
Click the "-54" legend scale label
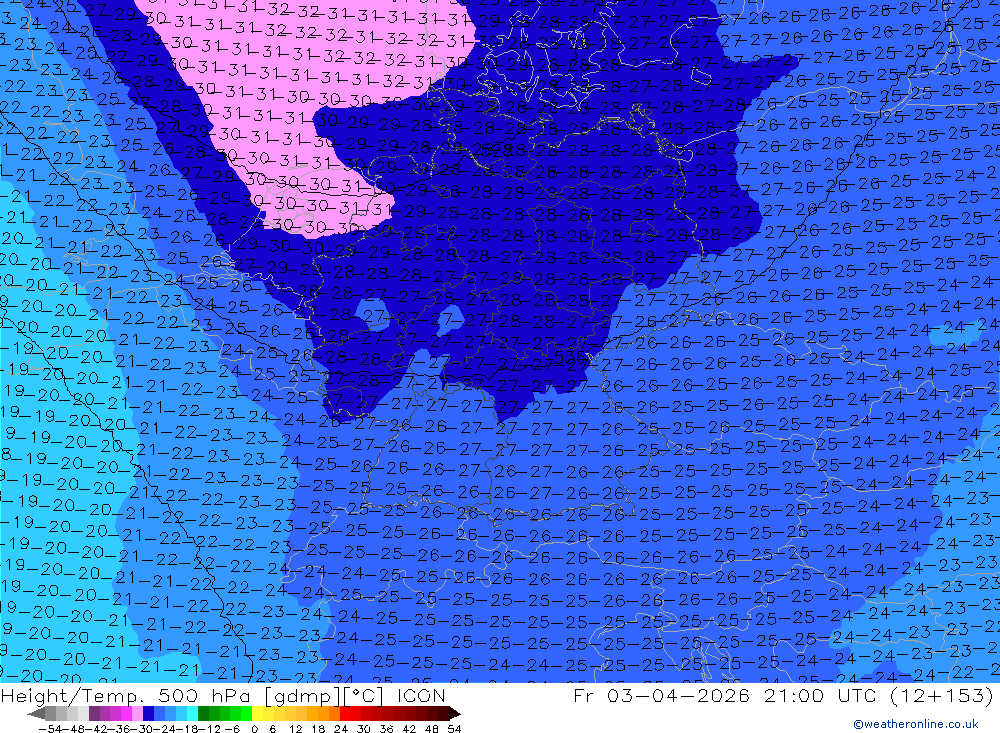50,729
